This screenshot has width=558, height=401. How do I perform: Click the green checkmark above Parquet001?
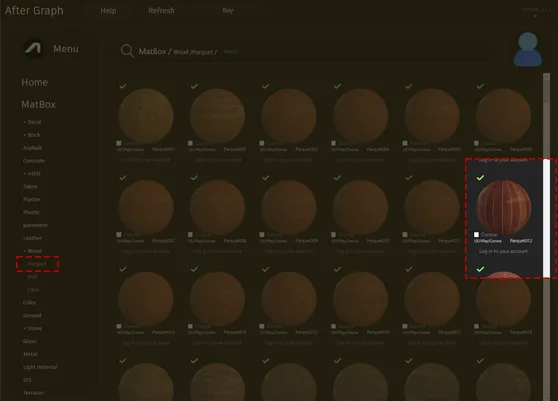[x=123, y=86]
